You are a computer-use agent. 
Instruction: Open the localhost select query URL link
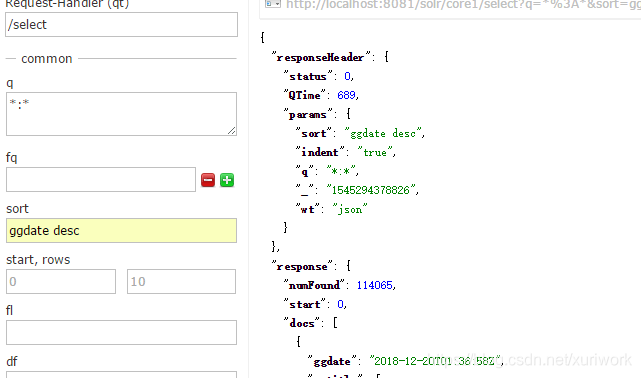click(463, 4)
